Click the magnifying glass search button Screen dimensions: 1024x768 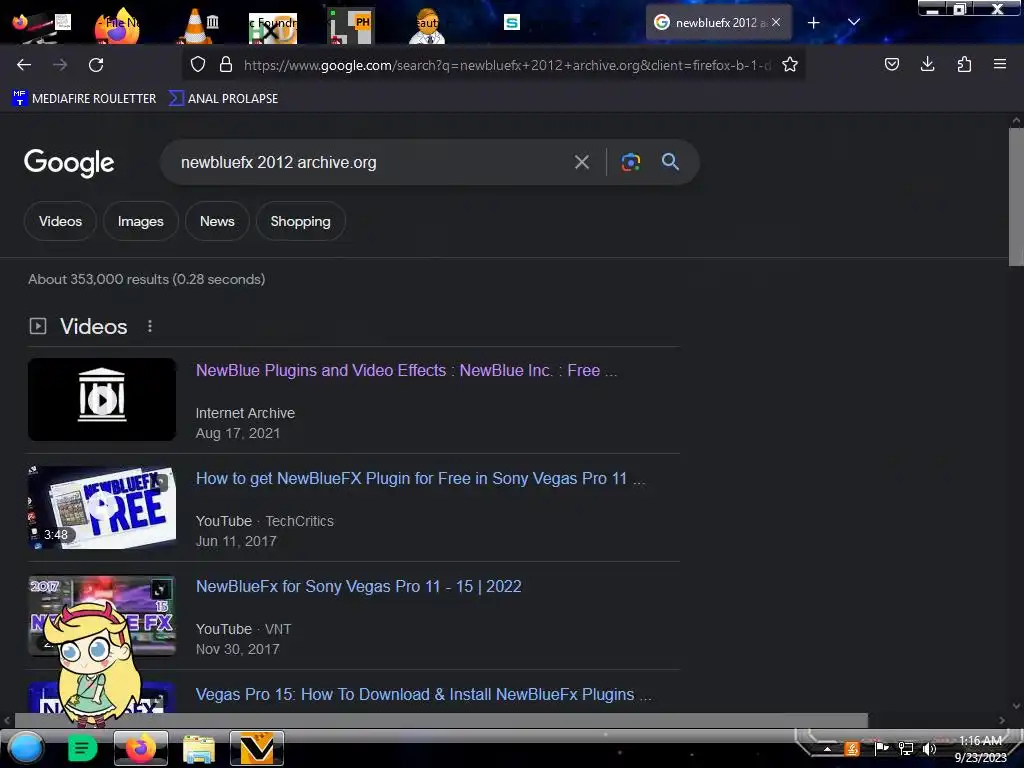(671, 162)
